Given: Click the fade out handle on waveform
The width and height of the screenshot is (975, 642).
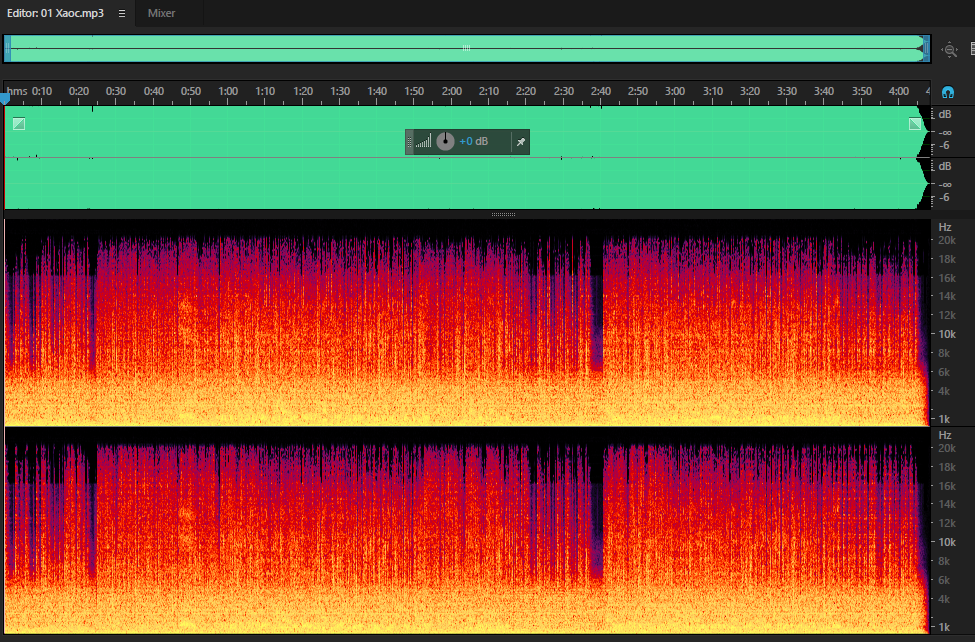Looking at the screenshot, I should pos(915,124).
